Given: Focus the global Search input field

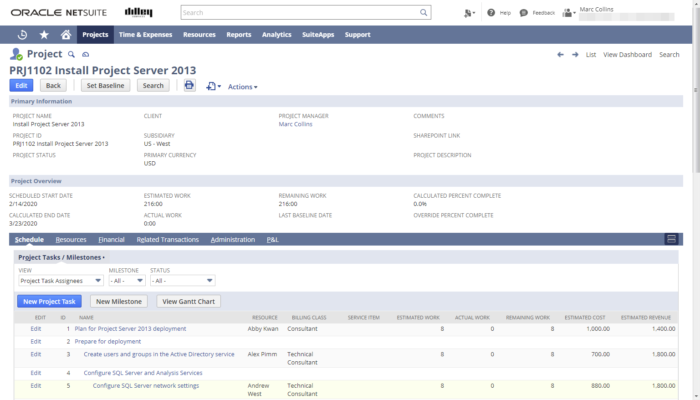Looking at the screenshot, I should pyautogui.click(x=300, y=12).
